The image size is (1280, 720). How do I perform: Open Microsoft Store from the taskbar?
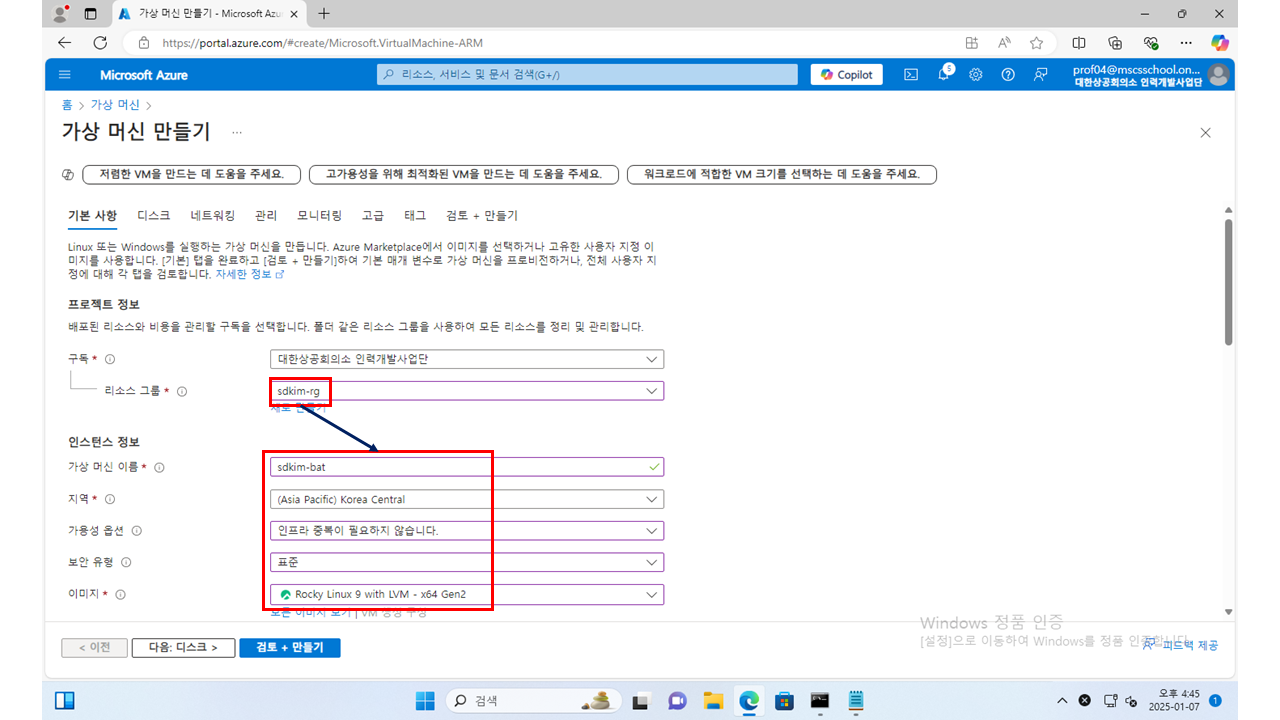click(x=784, y=700)
